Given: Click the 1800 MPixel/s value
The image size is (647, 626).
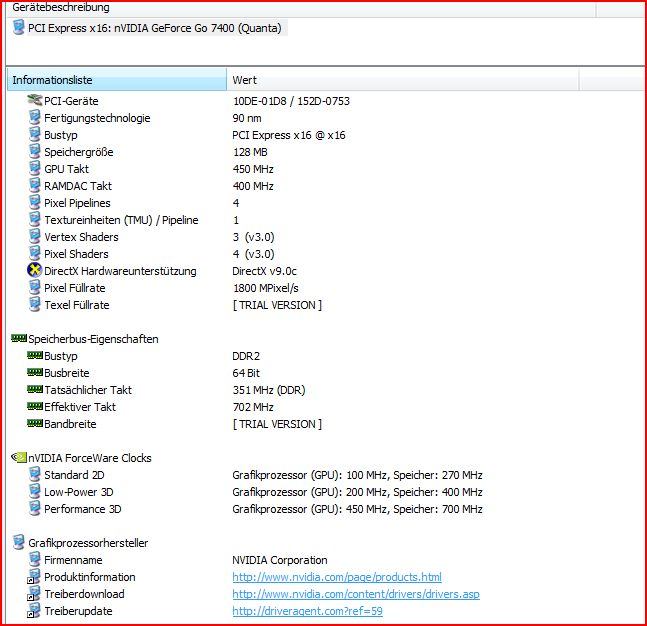Looking at the screenshot, I should click(x=266, y=288).
